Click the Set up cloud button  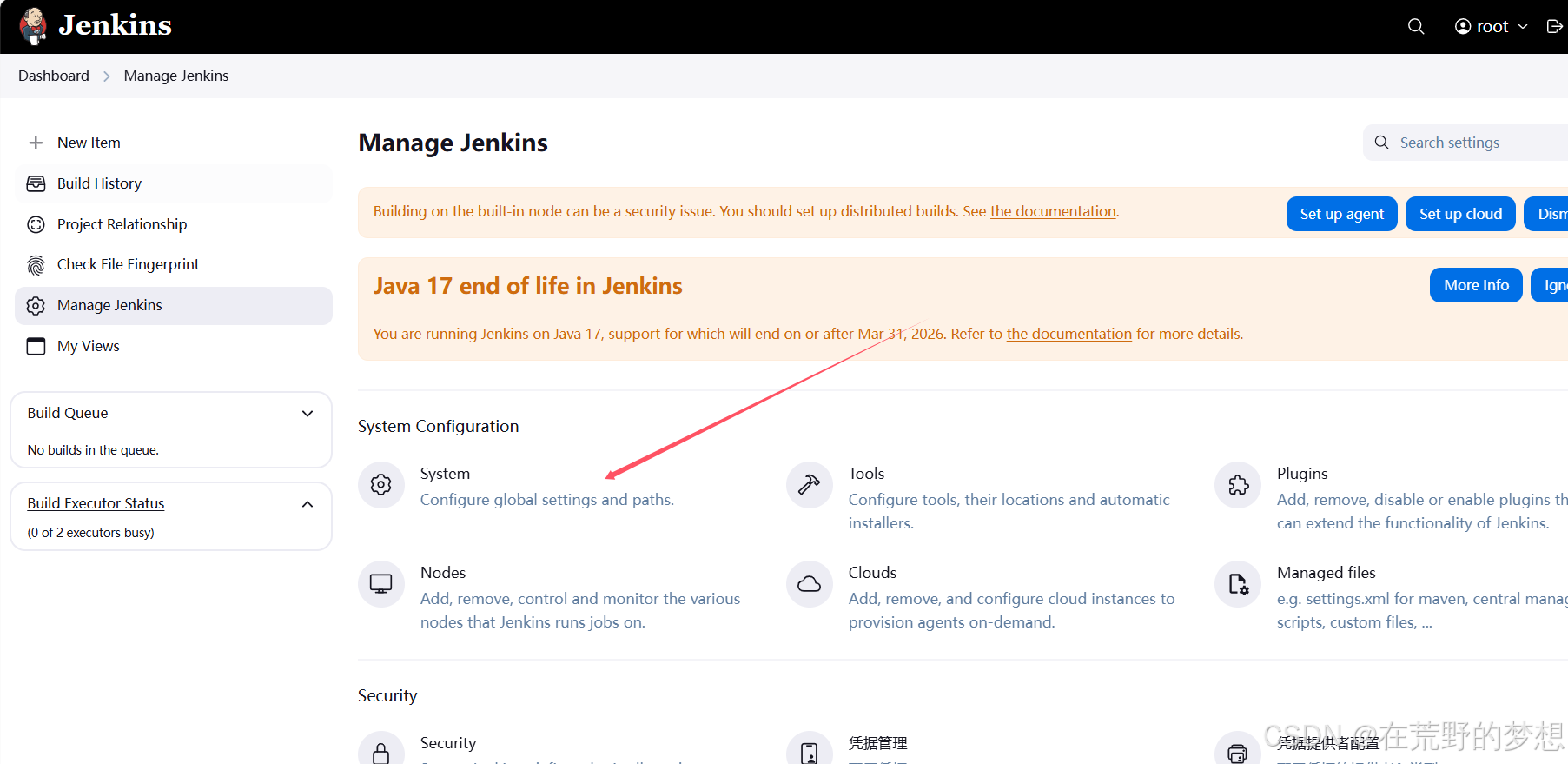(1460, 214)
